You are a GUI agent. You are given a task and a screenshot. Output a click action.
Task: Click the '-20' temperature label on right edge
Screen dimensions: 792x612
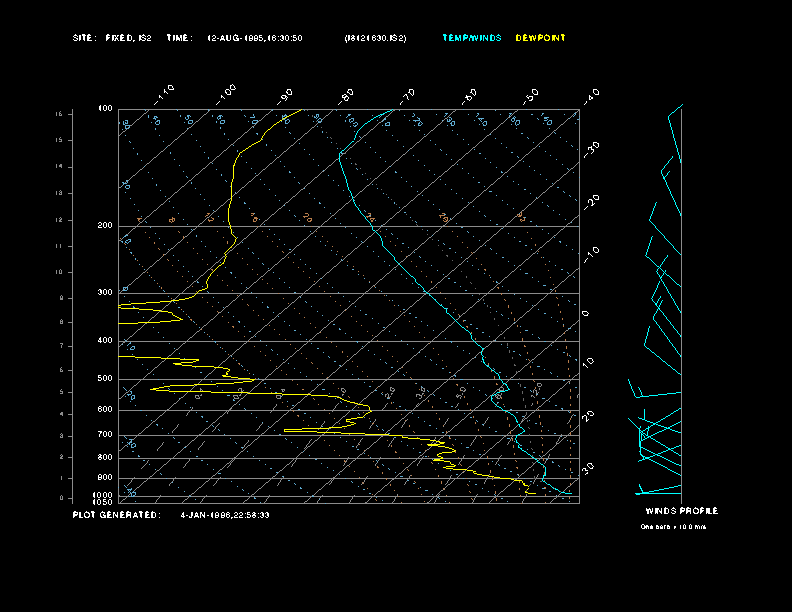coord(592,202)
